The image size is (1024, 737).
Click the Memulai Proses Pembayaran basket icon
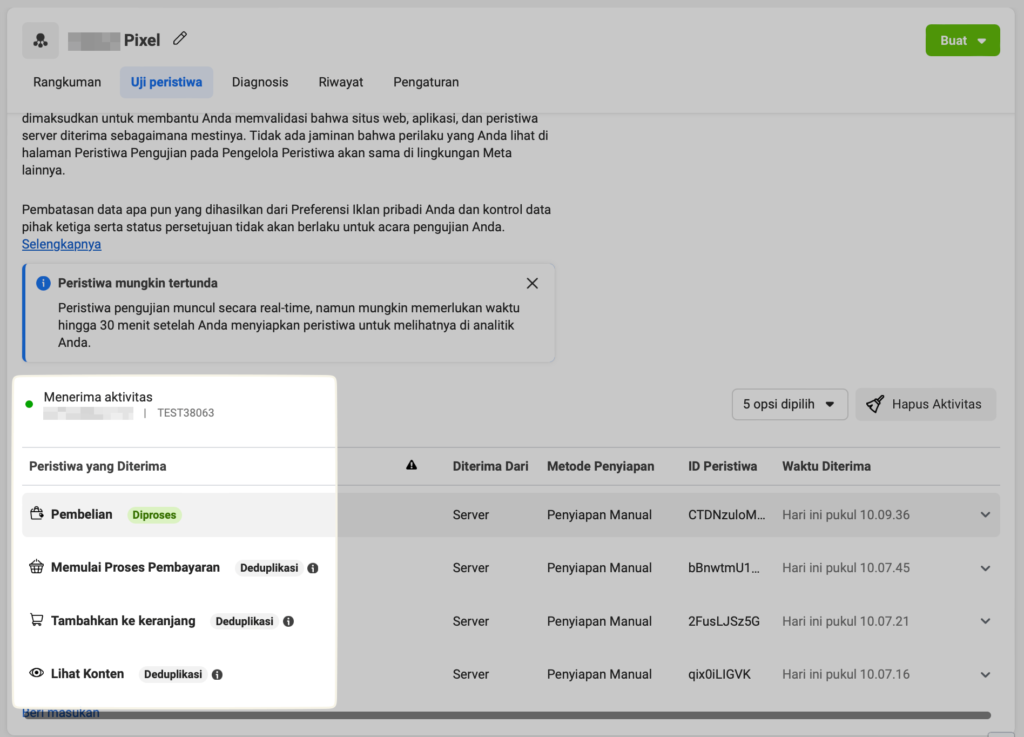click(x=37, y=567)
